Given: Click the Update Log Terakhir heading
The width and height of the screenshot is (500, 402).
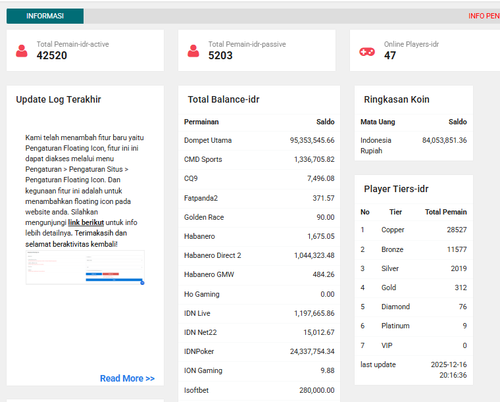Looking at the screenshot, I should point(58,99).
